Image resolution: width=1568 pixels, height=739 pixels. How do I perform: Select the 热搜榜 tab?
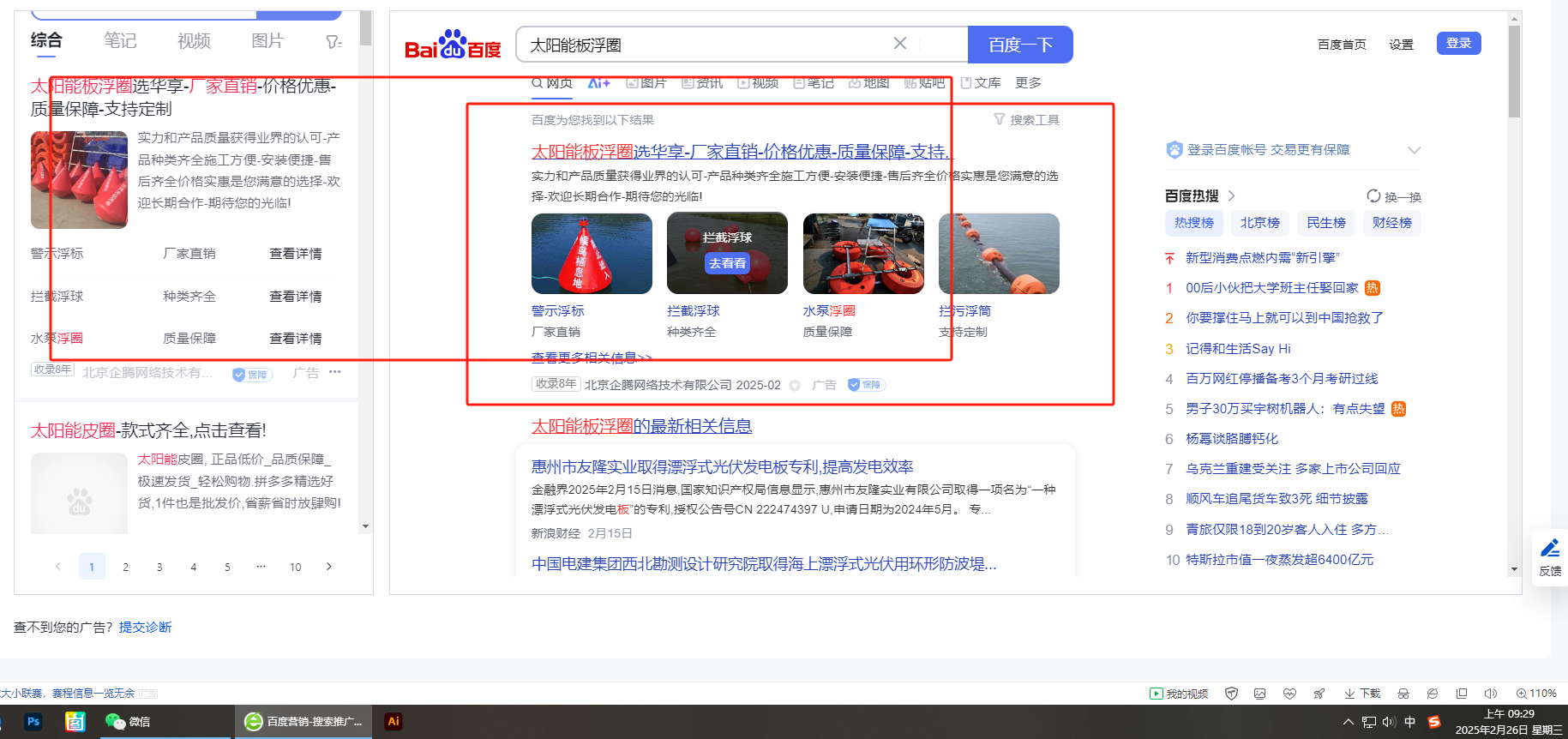click(x=1194, y=223)
